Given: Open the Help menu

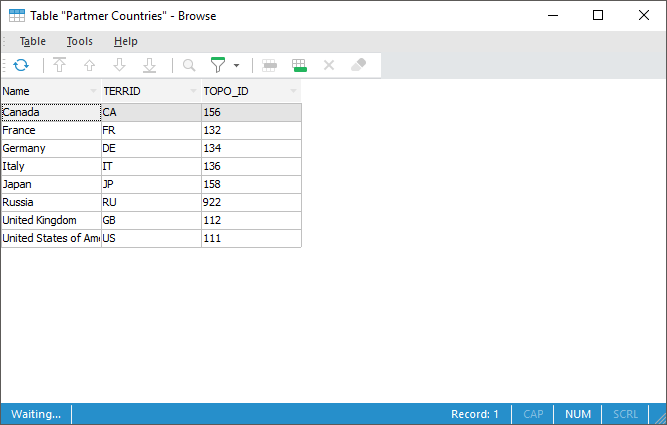Looking at the screenshot, I should click(x=125, y=41).
